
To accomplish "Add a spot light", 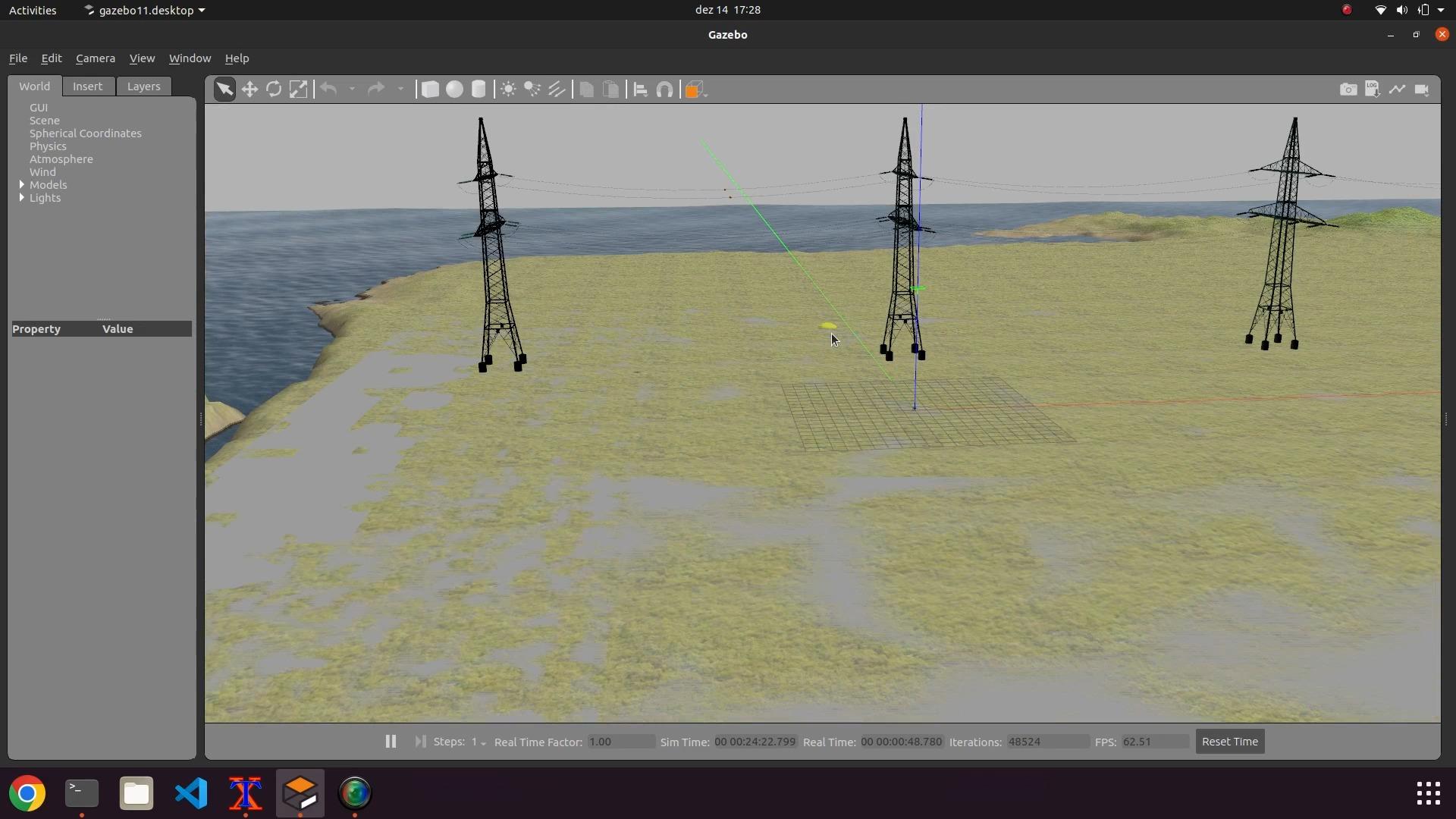I will click(x=532, y=89).
